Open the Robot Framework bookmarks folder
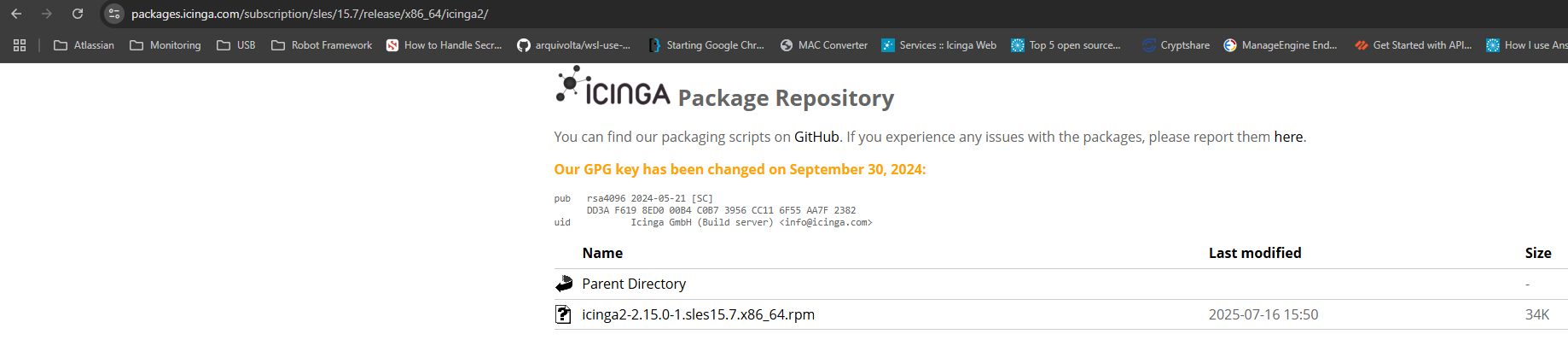Screen dimensions: 1568x340 tap(322, 45)
